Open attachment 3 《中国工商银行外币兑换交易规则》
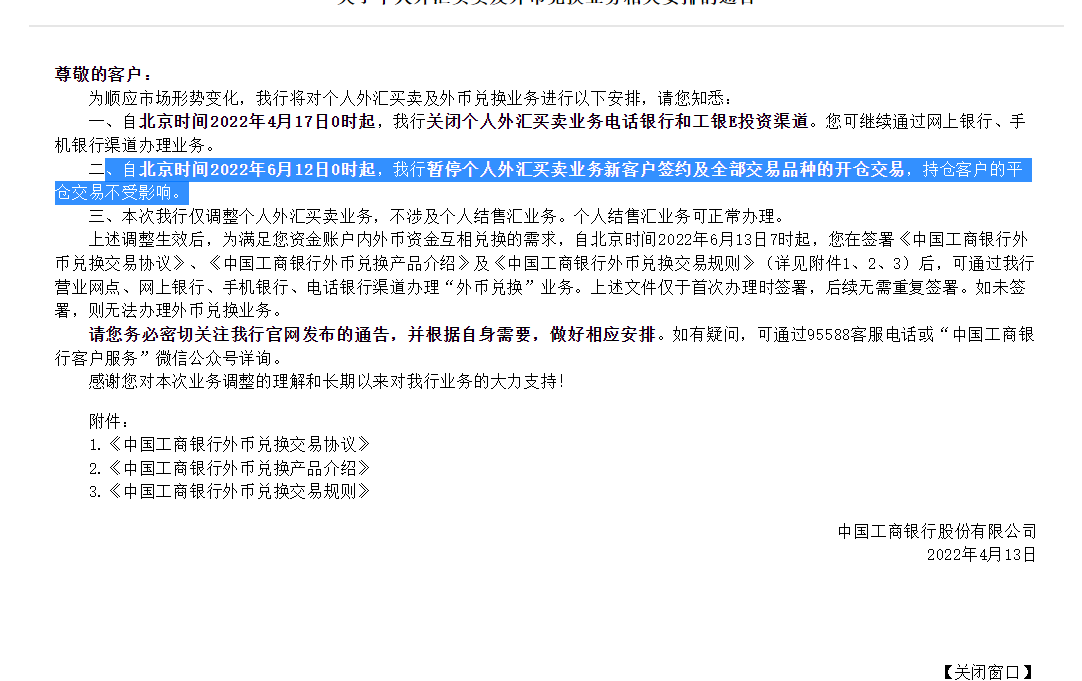This screenshot has height=681, width=1082. pyautogui.click(x=239, y=491)
